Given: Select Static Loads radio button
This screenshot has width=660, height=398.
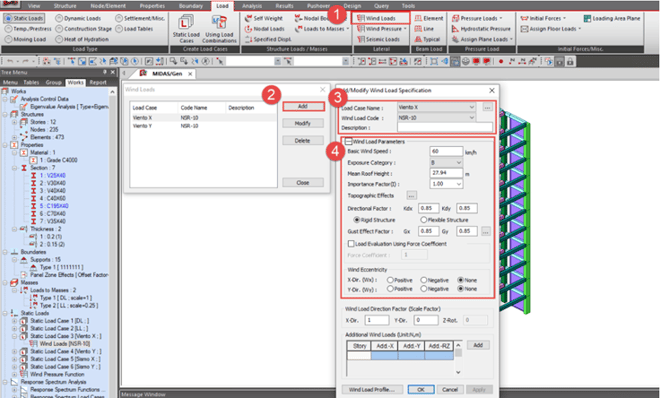Looking at the screenshot, I should (8, 19).
